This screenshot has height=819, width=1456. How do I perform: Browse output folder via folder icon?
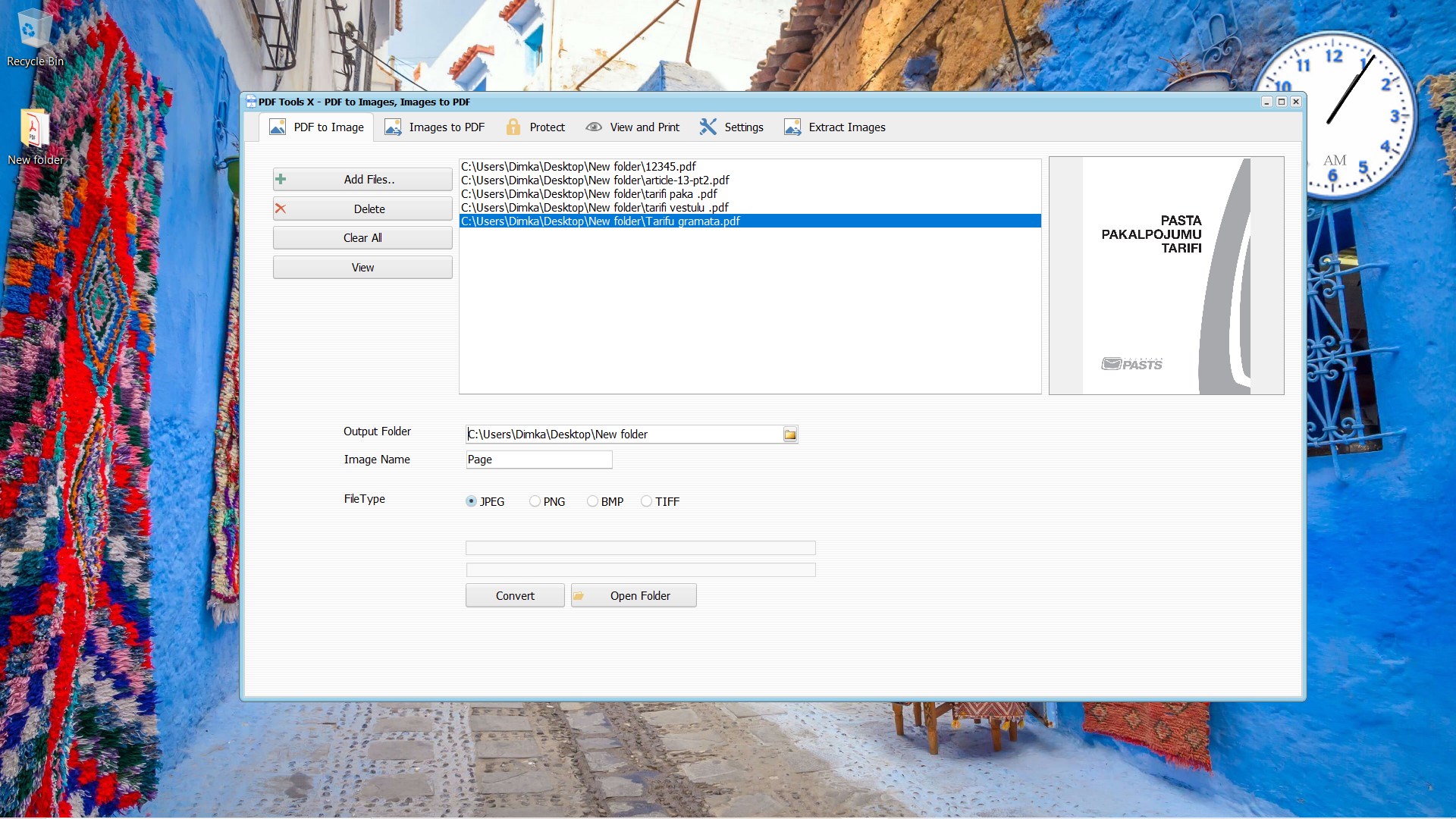pos(789,435)
